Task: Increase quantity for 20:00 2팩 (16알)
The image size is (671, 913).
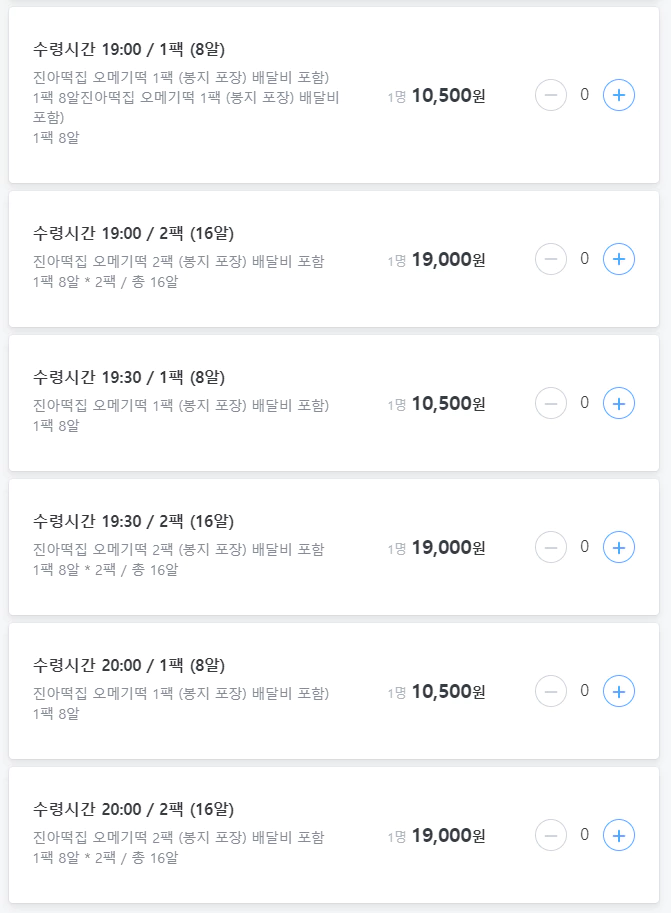Action: click(x=619, y=835)
